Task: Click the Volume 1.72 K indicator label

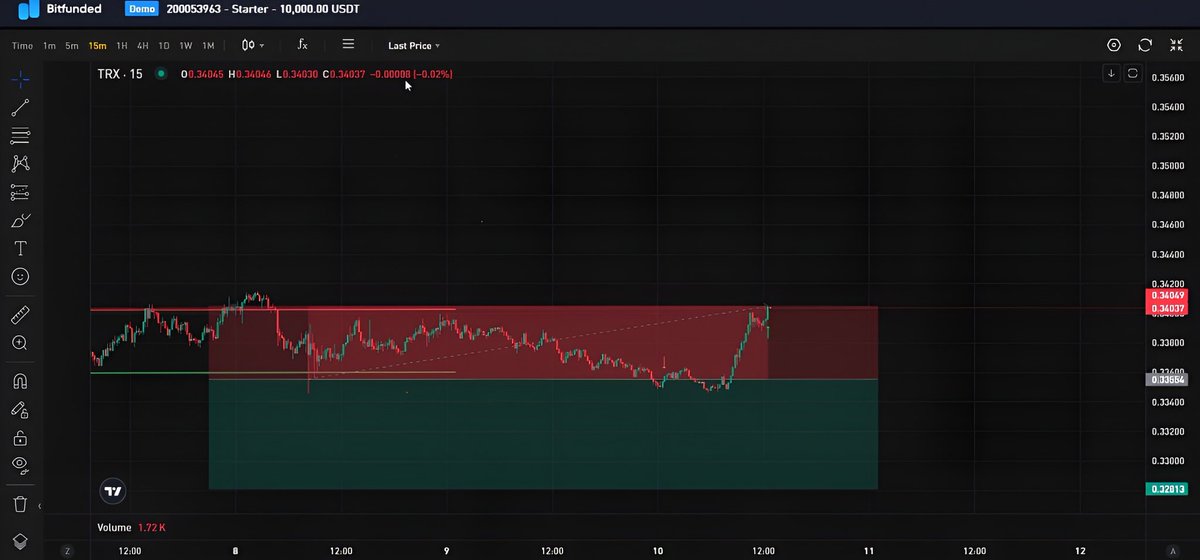Action: click(x=131, y=527)
